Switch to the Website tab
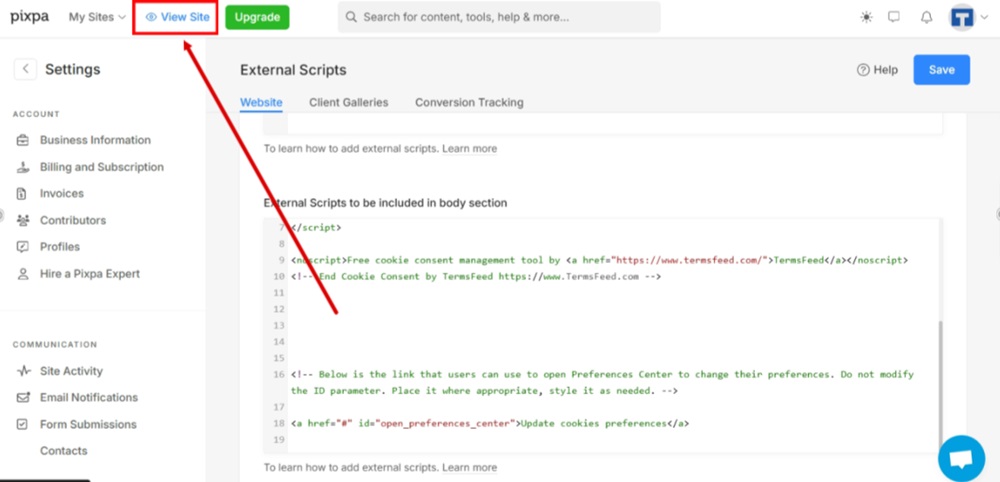Image resolution: width=1000 pixels, height=482 pixels. coord(261,103)
